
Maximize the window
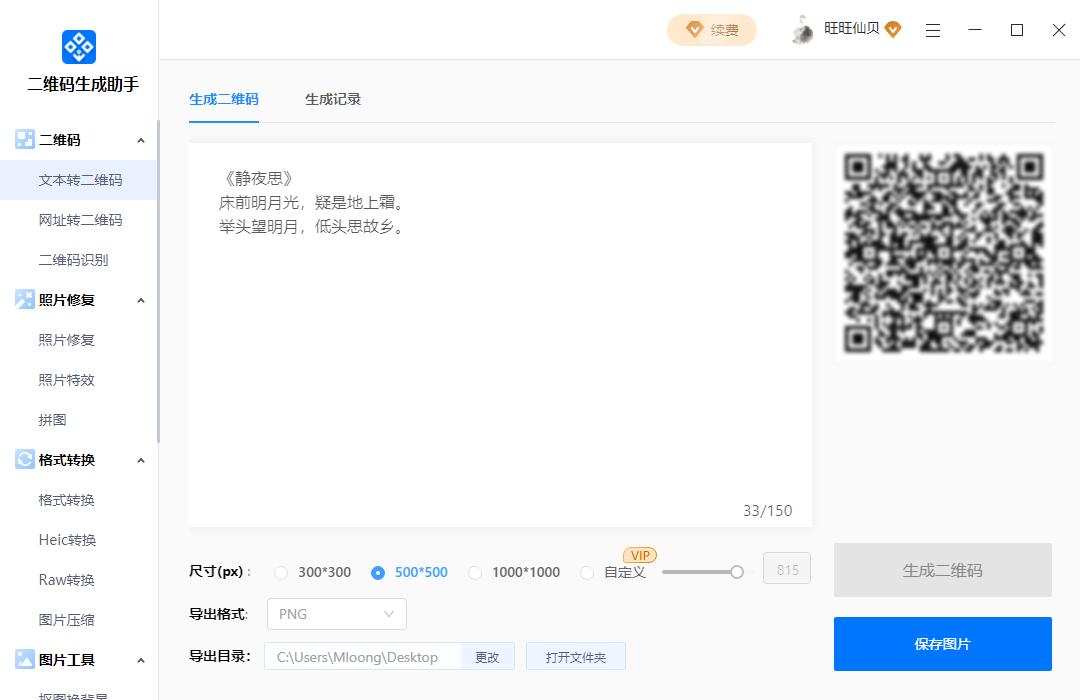(1017, 30)
